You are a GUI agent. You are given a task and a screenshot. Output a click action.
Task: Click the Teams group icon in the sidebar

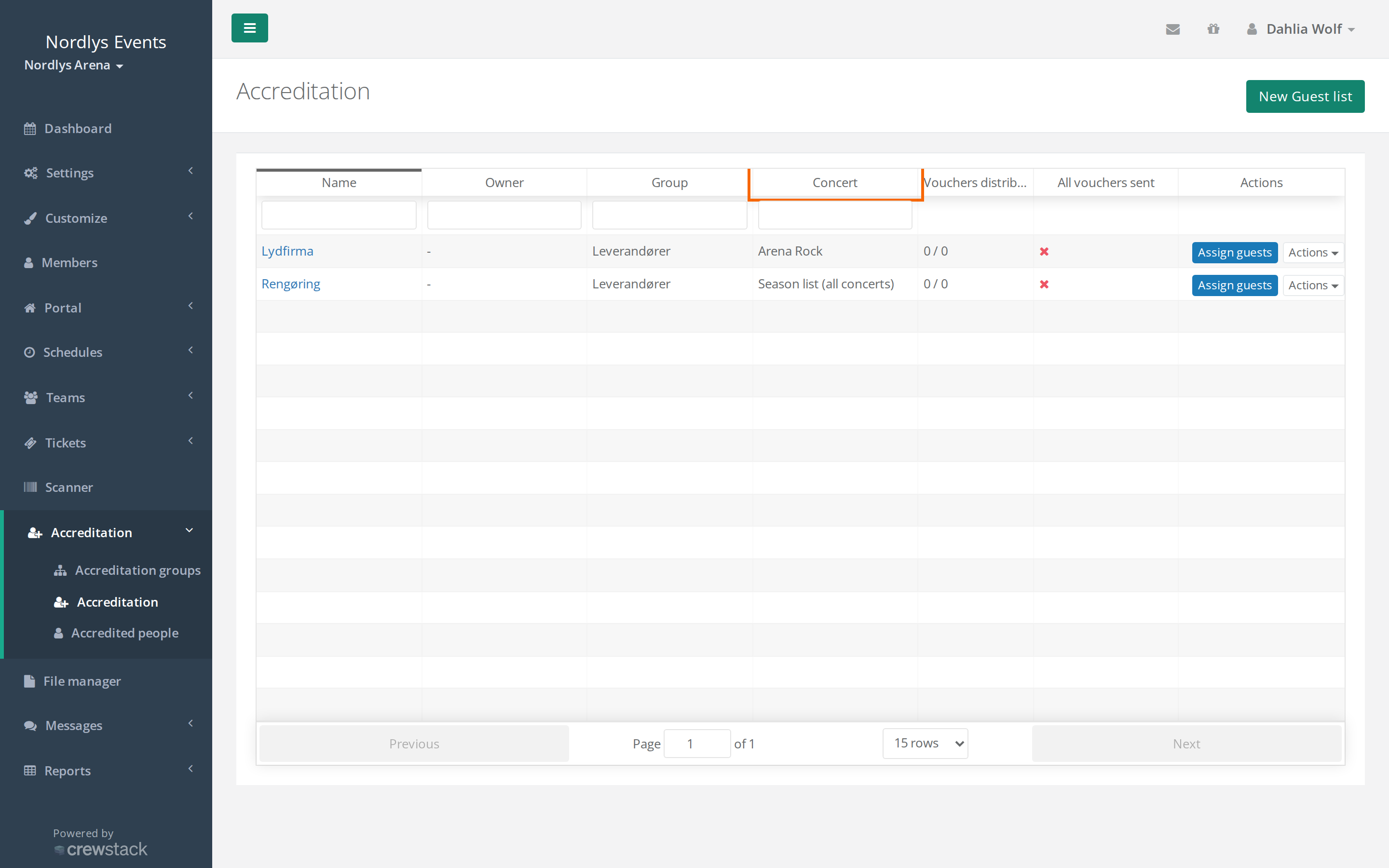(x=31, y=397)
